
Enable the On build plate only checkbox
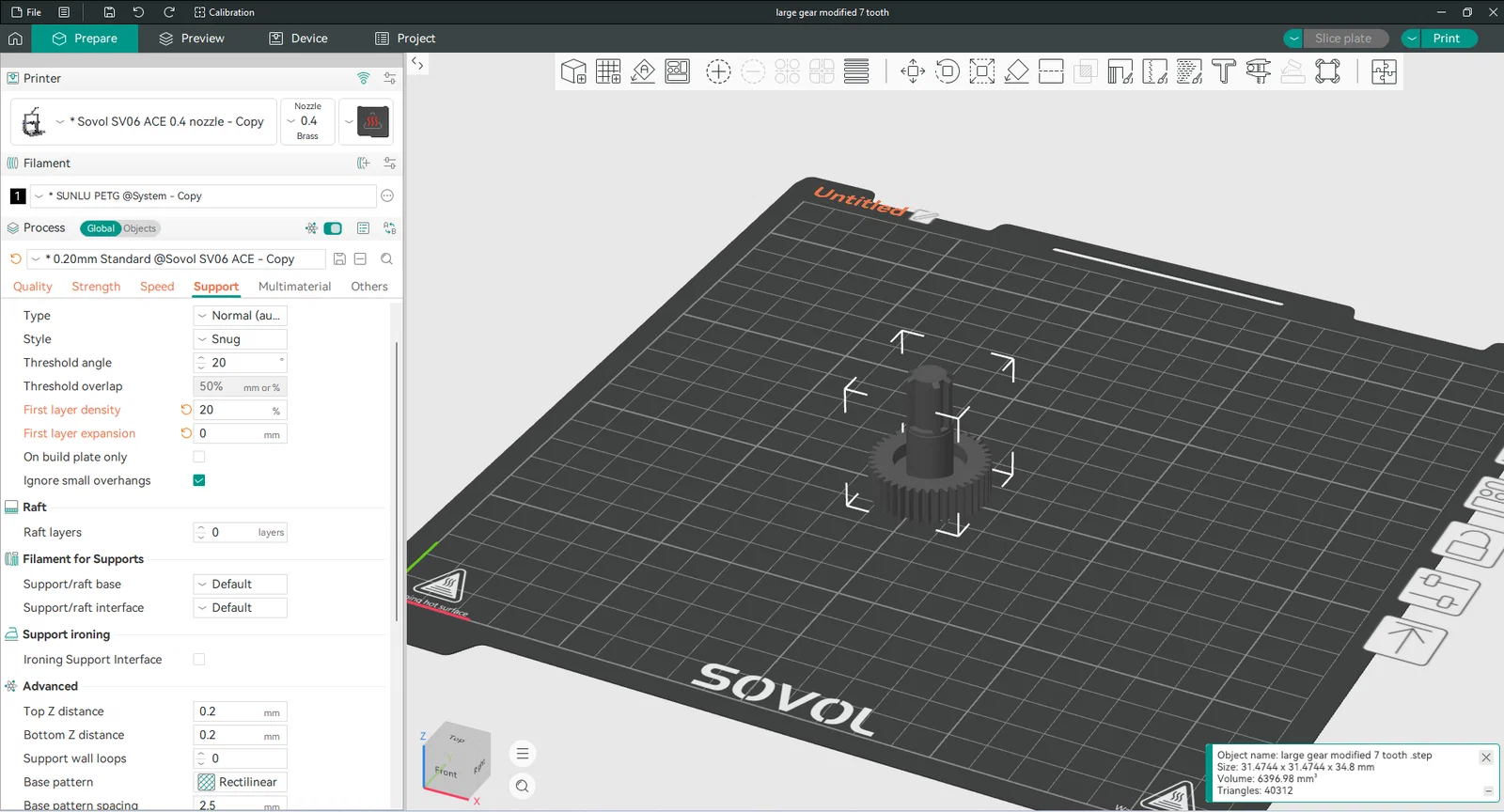pyautogui.click(x=199, y=457)
